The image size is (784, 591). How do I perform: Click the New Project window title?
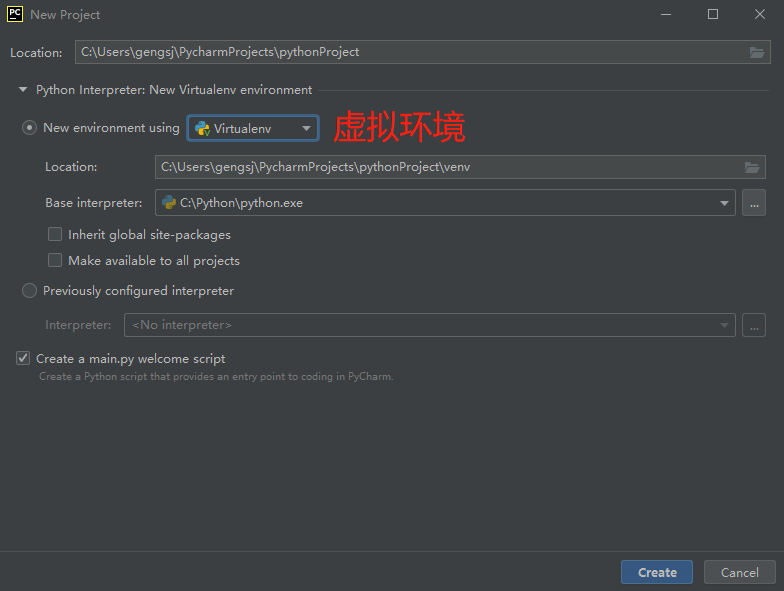[x=65, y=15]
